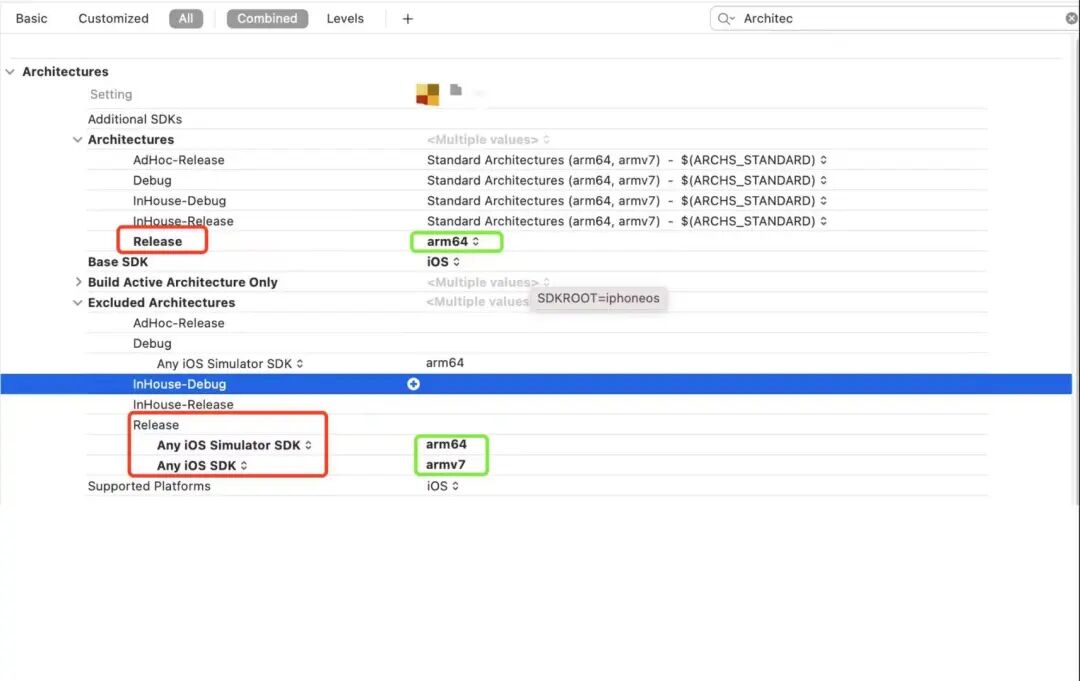The width and height of the screenshot is (1080, 681).
Task: Click the project icon in Setting header
Action: coord(428,94)
